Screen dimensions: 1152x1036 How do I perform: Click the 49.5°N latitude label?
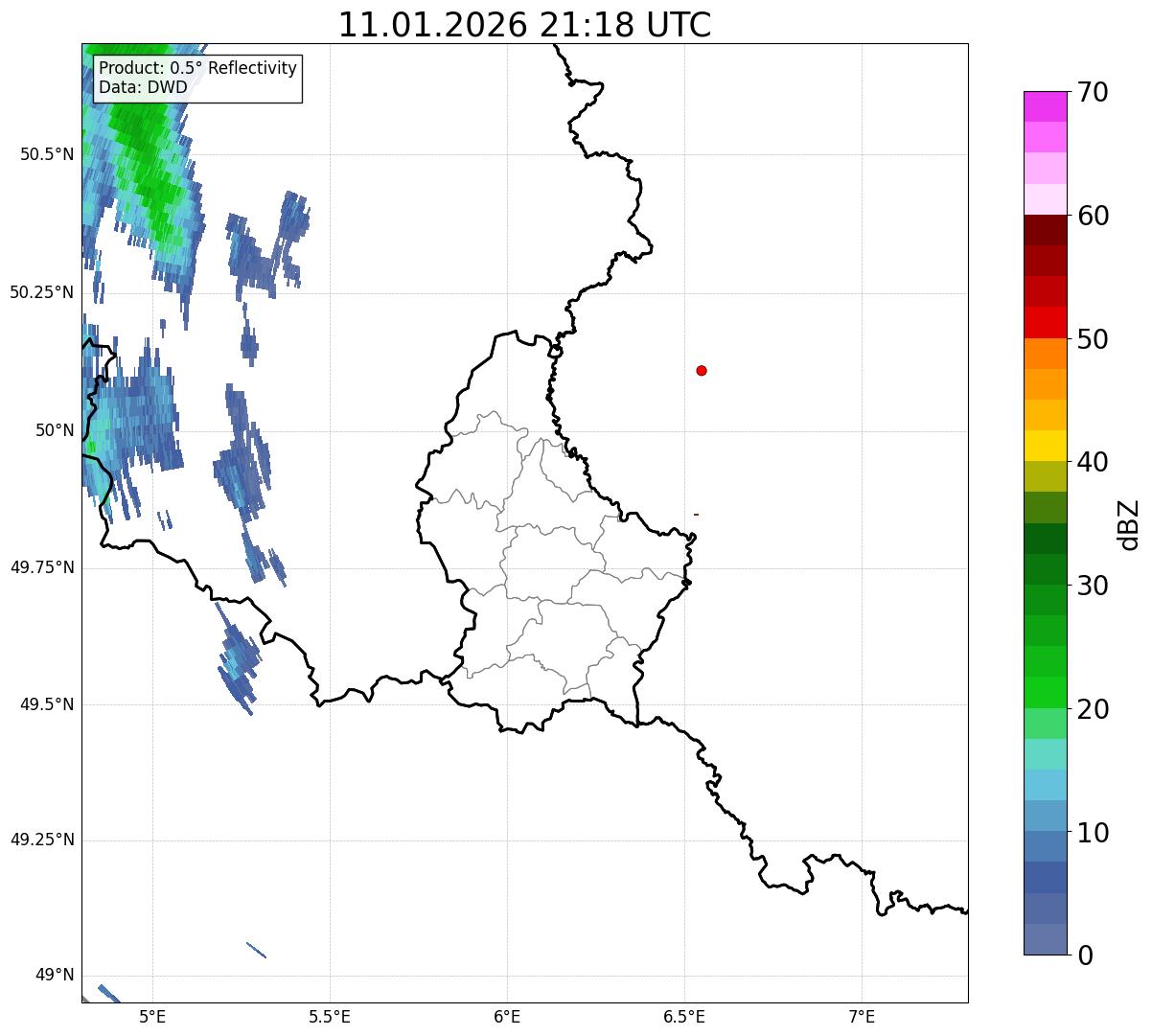point(47,704)
